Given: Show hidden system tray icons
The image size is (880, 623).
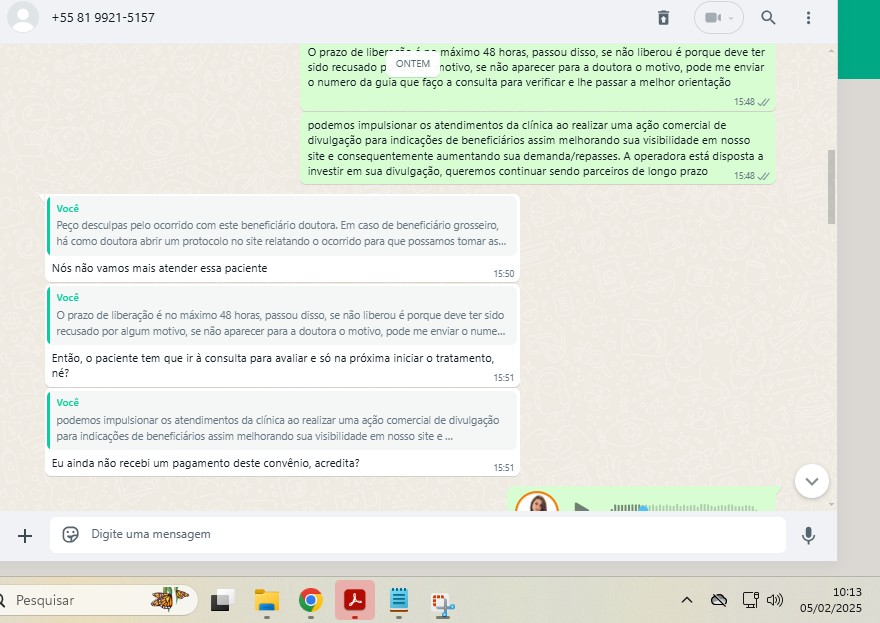Looking at the screenshot, I should (x=687, y=600).
